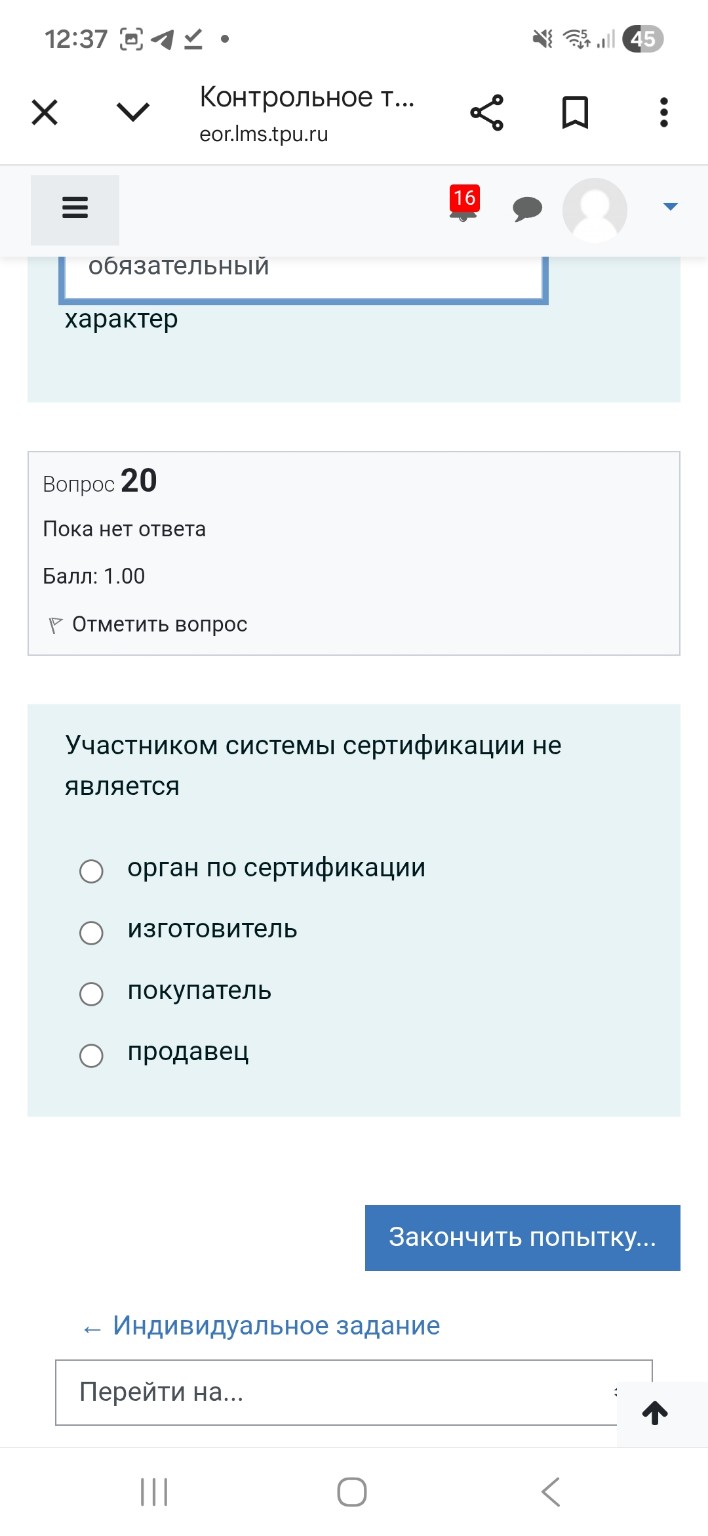Image resolution: width=708 pixels, height=1536 pixels.
Task: Share the page via the share icon
Action: tap(487, 112)
